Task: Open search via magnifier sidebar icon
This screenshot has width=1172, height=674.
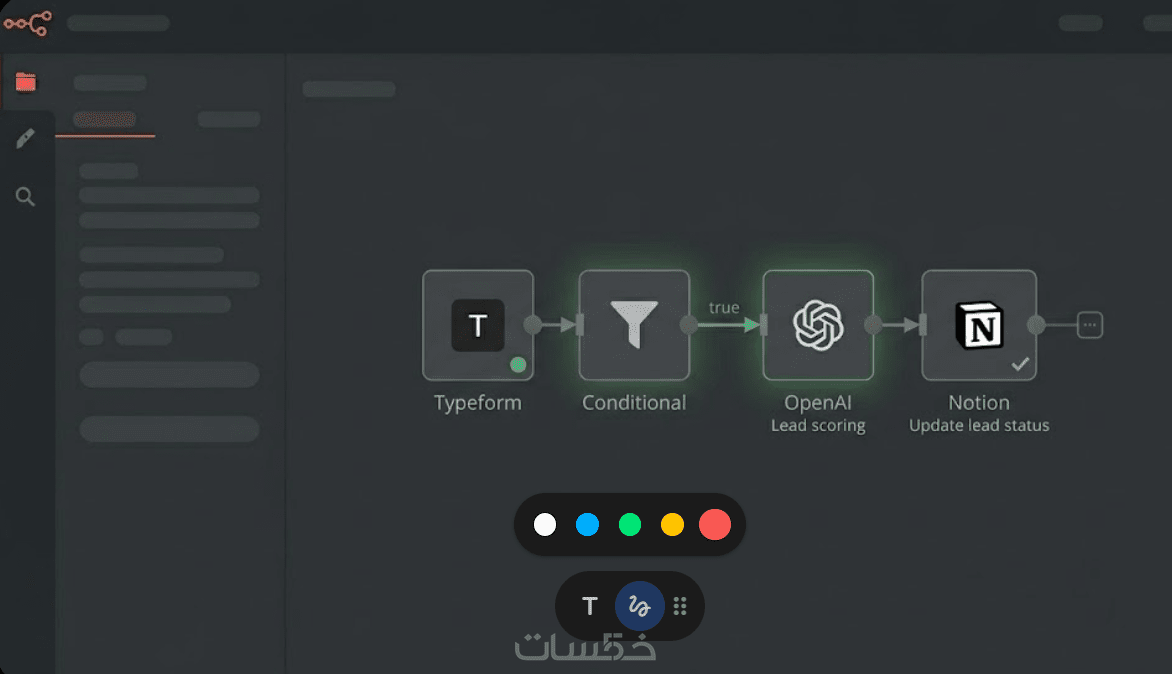Action: 25,197
